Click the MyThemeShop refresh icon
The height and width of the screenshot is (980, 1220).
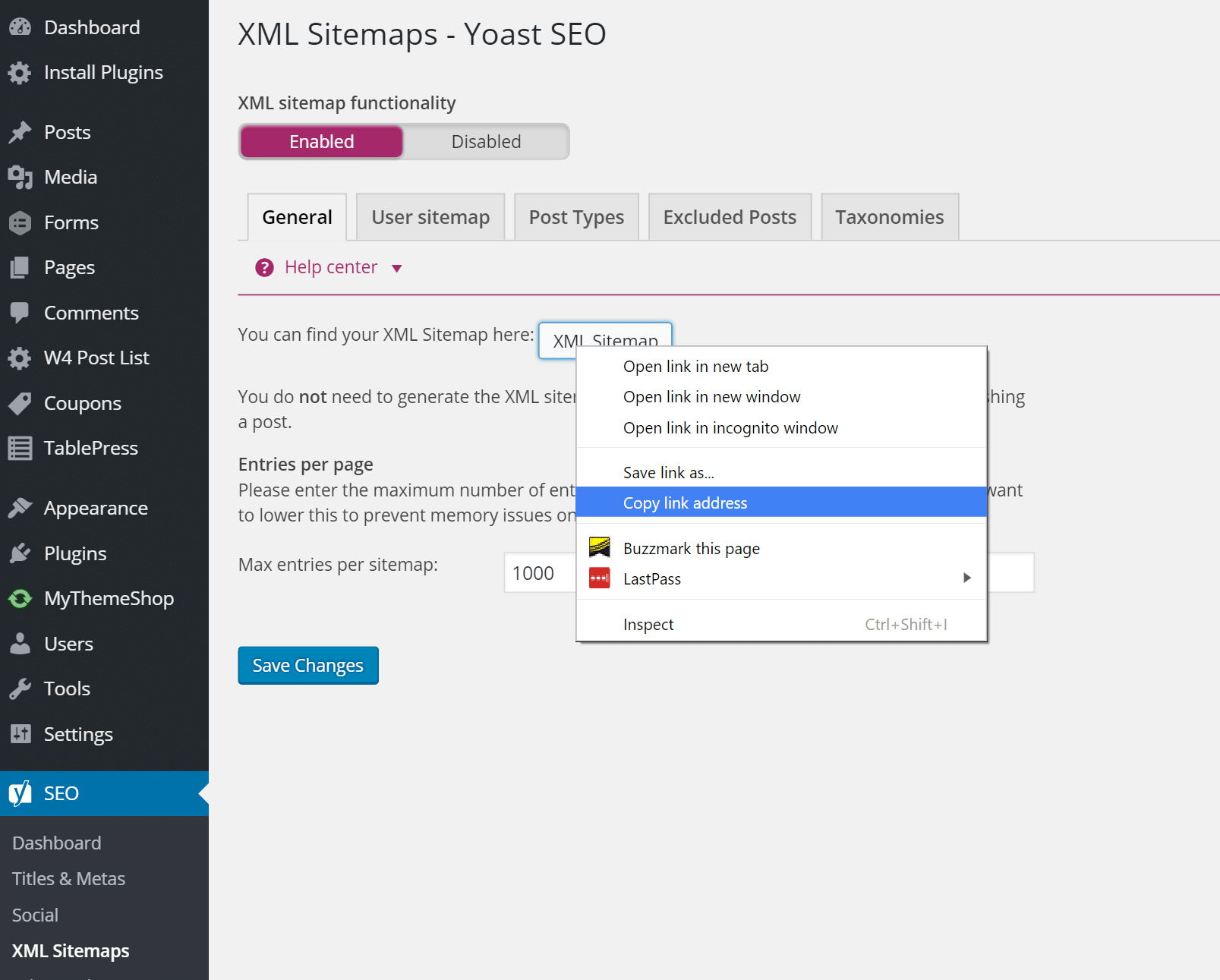click(20, 599)
